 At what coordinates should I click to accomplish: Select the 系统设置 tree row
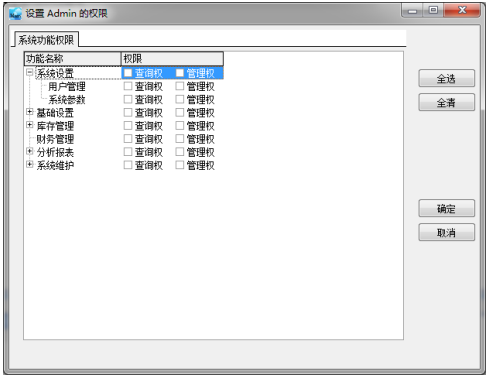[55, 73]
